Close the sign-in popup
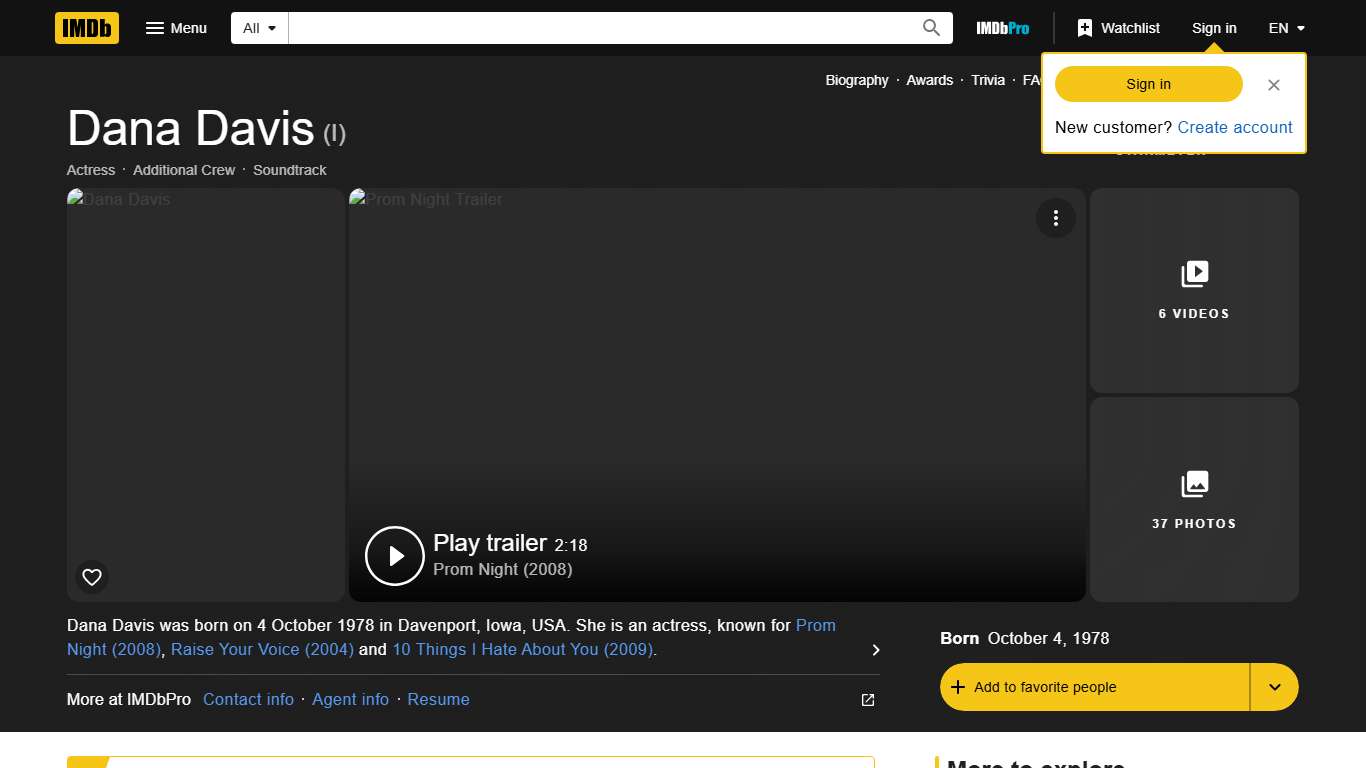 point(1273,85)
